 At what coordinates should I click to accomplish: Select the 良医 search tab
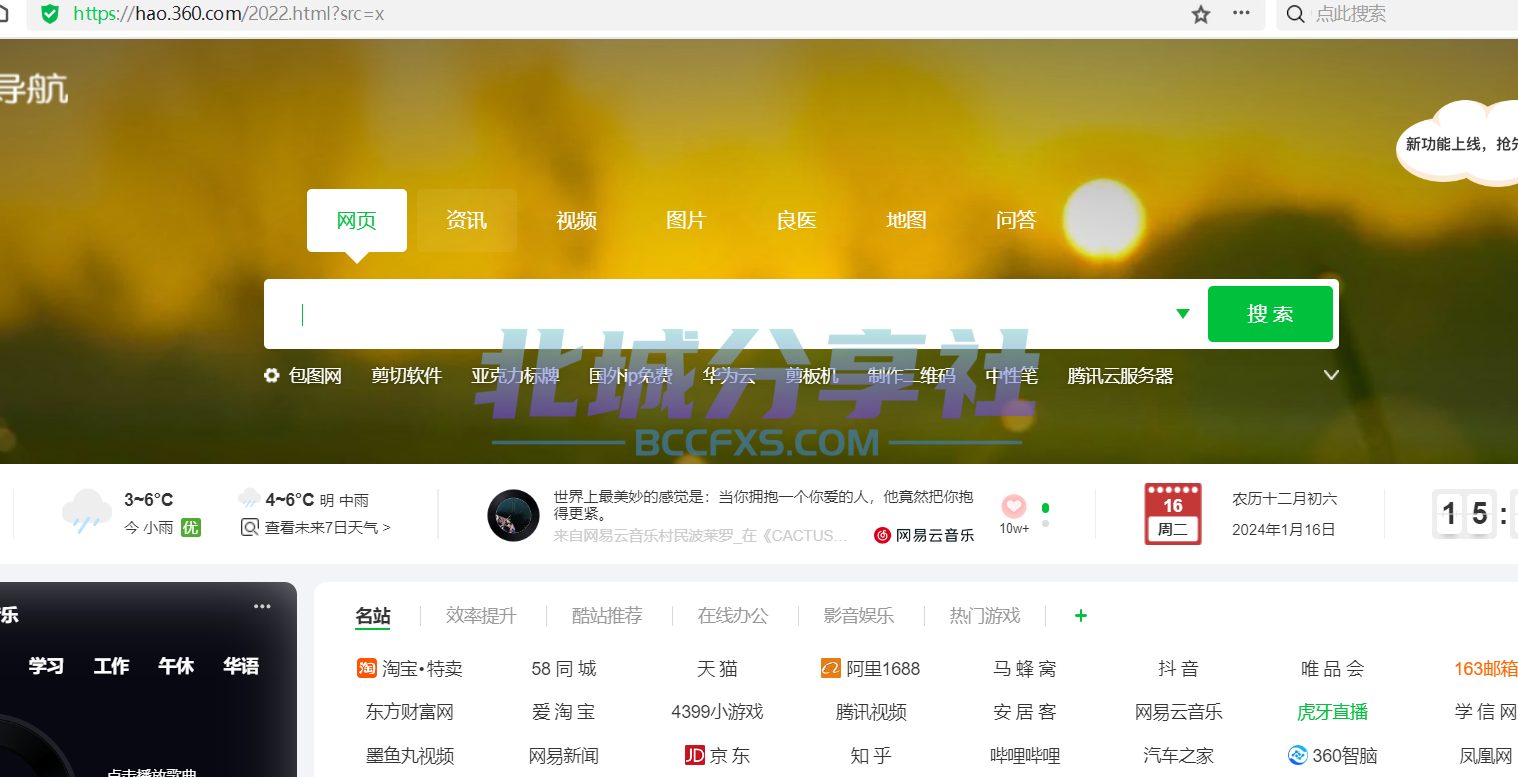[x=797, y=220]
